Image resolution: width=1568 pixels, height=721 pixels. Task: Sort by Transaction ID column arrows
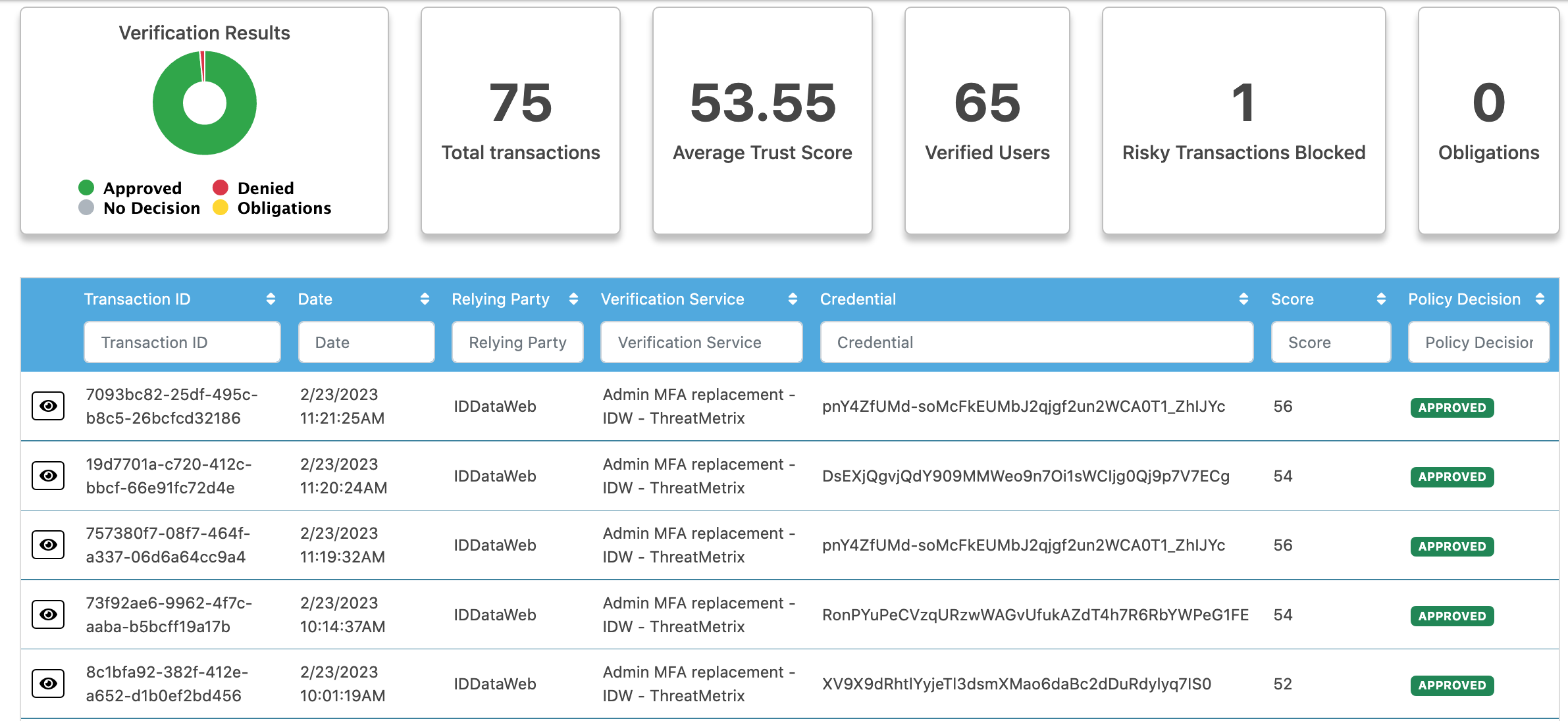[271, 299]
